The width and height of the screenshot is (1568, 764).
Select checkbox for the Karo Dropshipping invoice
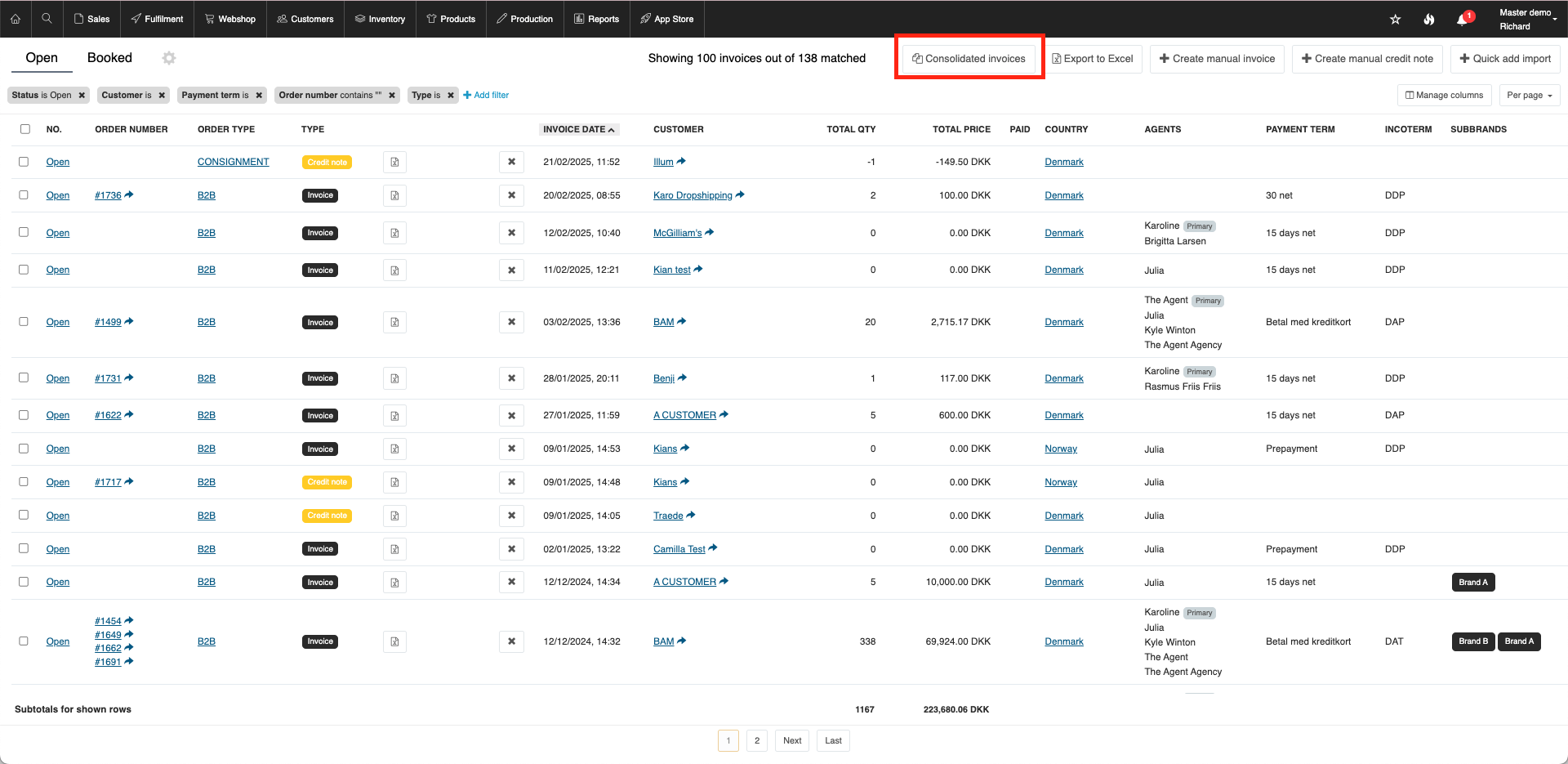coord(24,195)
